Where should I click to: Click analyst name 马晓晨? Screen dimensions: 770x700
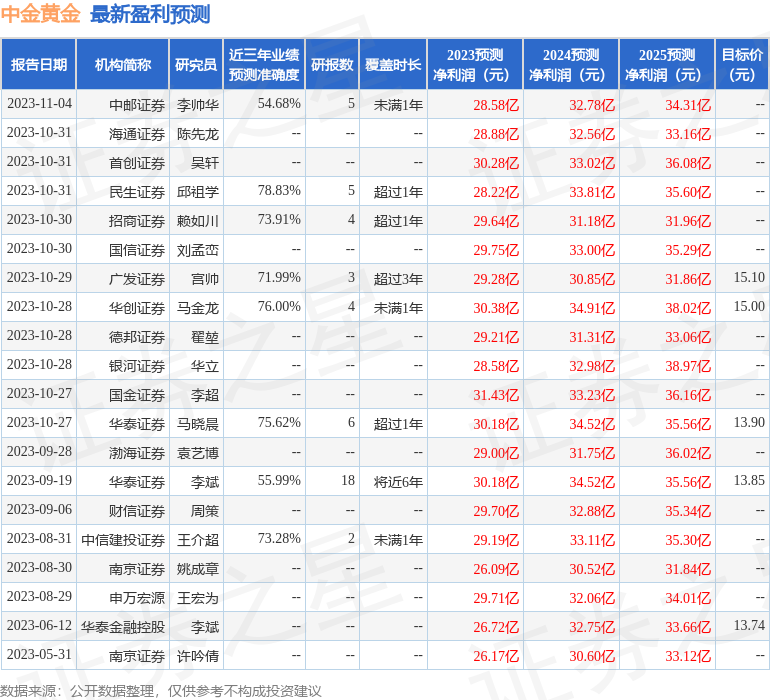(197, 423)
